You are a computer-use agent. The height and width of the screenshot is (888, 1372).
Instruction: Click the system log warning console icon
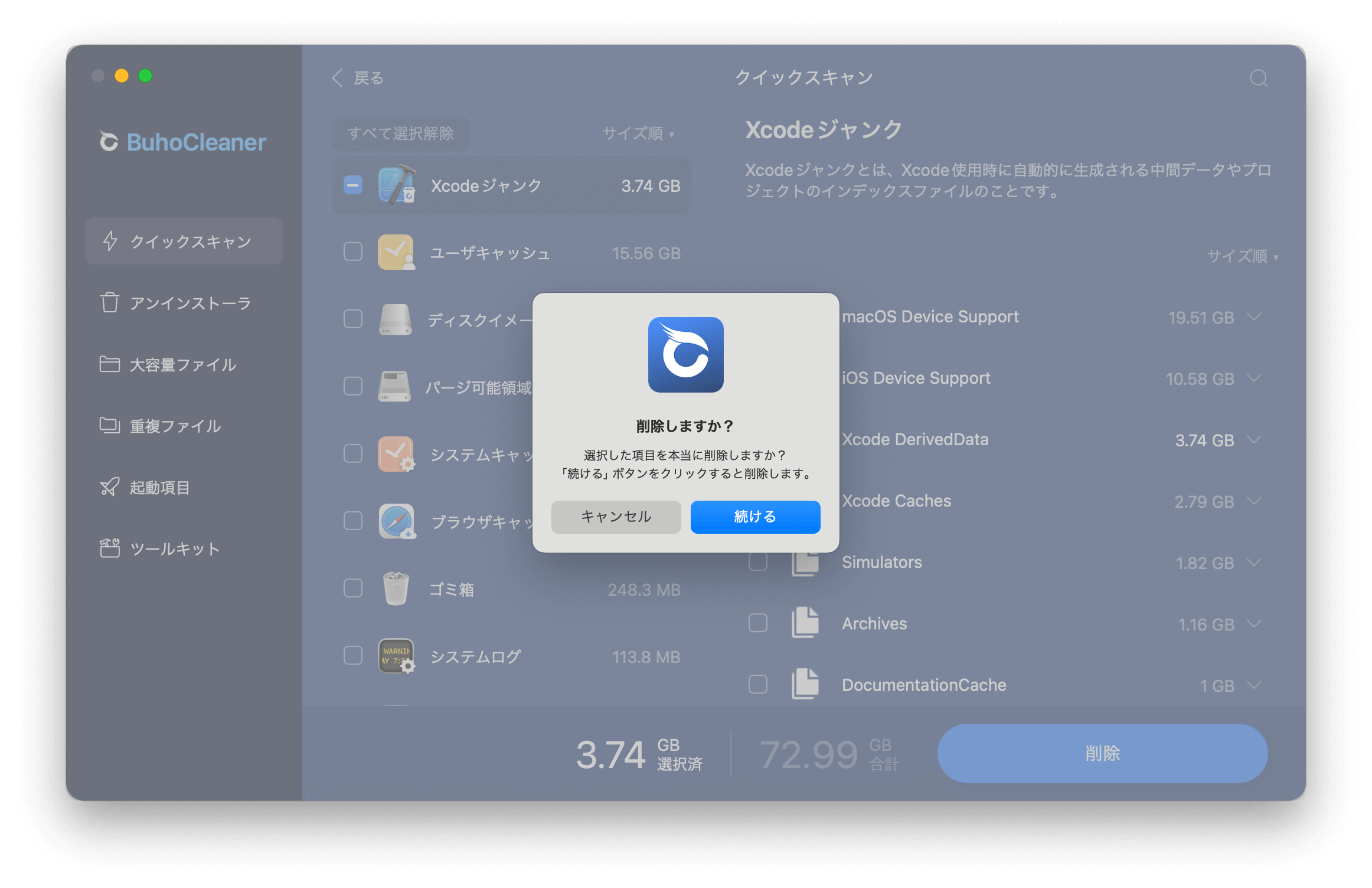[x=396, y=656]
